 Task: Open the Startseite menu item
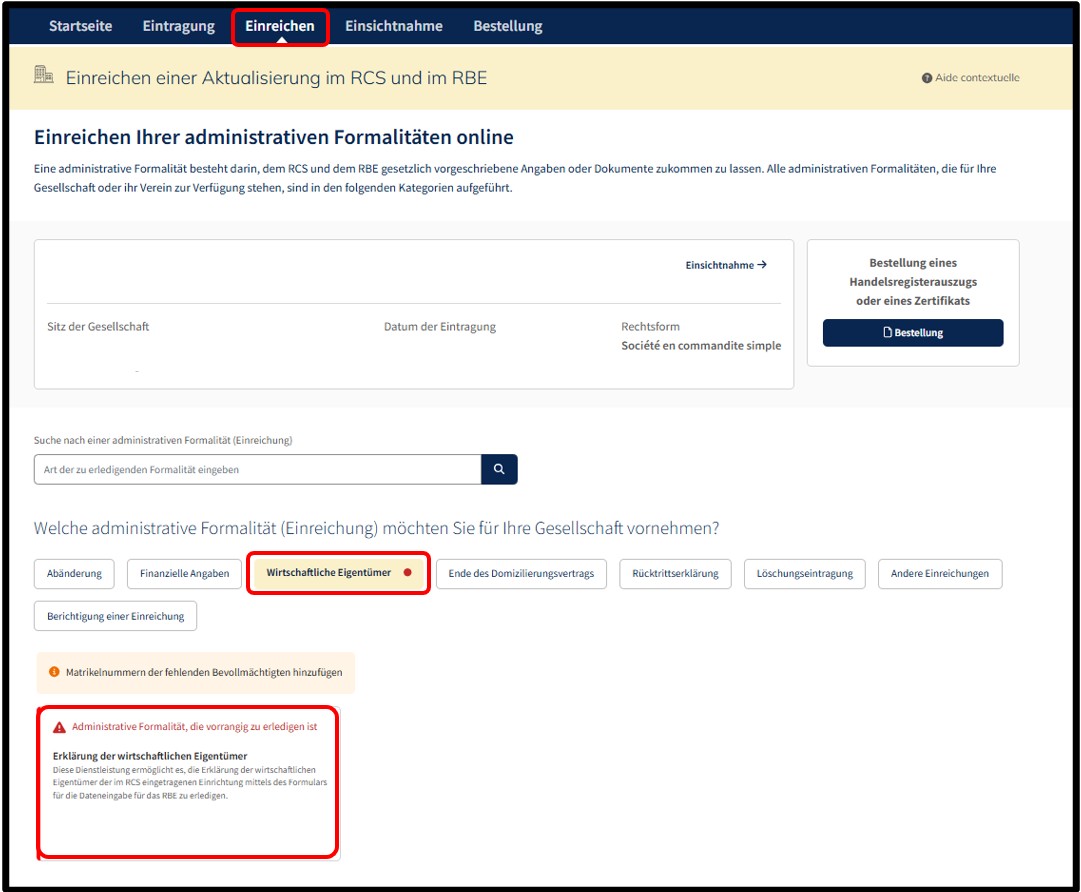click(81, 26)
